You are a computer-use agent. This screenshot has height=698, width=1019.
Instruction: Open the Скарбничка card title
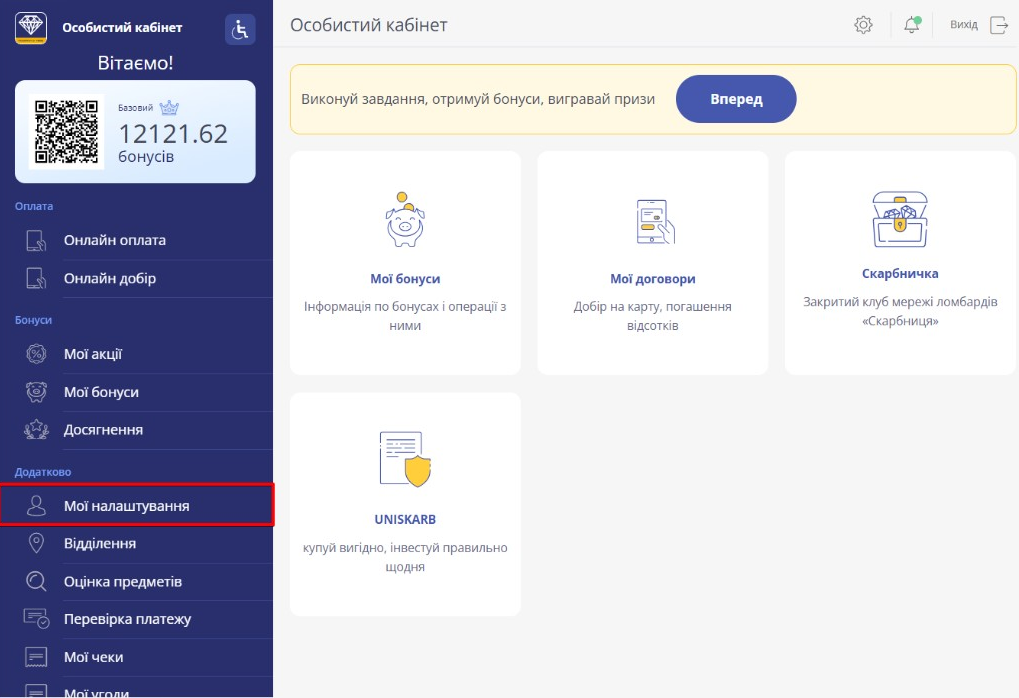(x=900, y=274)
